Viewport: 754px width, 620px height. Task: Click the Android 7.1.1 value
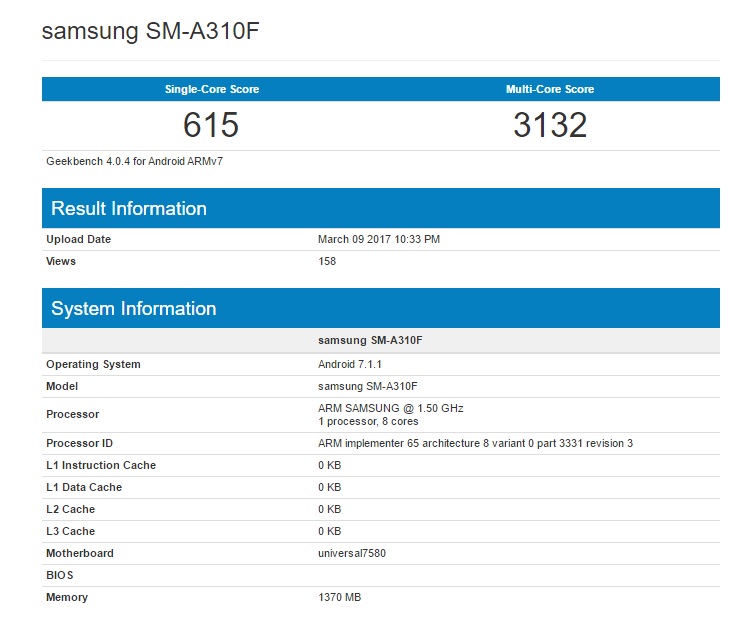(x=350, y=364)
